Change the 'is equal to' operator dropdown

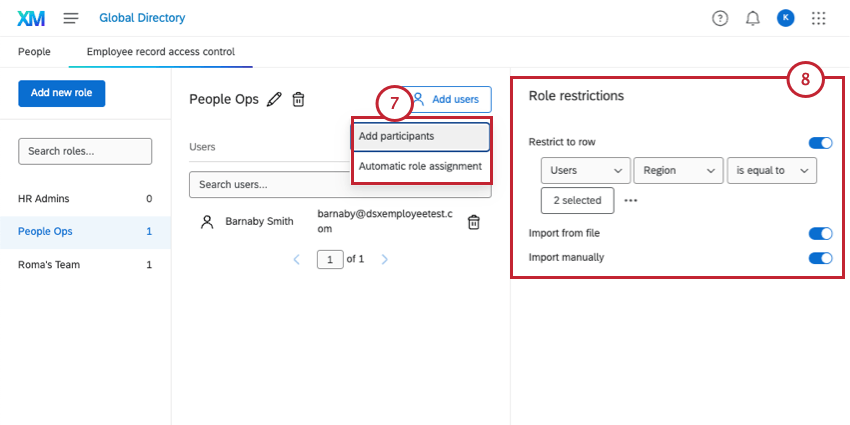click(x=772, y=171)
